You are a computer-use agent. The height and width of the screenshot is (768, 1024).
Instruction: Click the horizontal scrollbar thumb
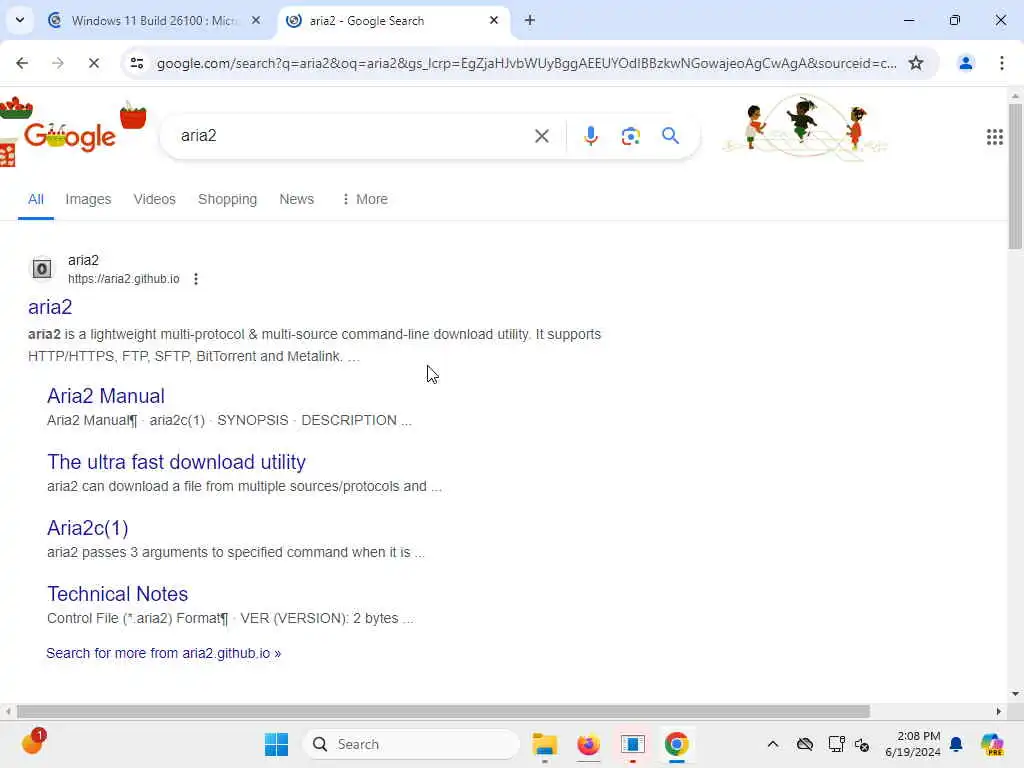[x=443, y=711]
